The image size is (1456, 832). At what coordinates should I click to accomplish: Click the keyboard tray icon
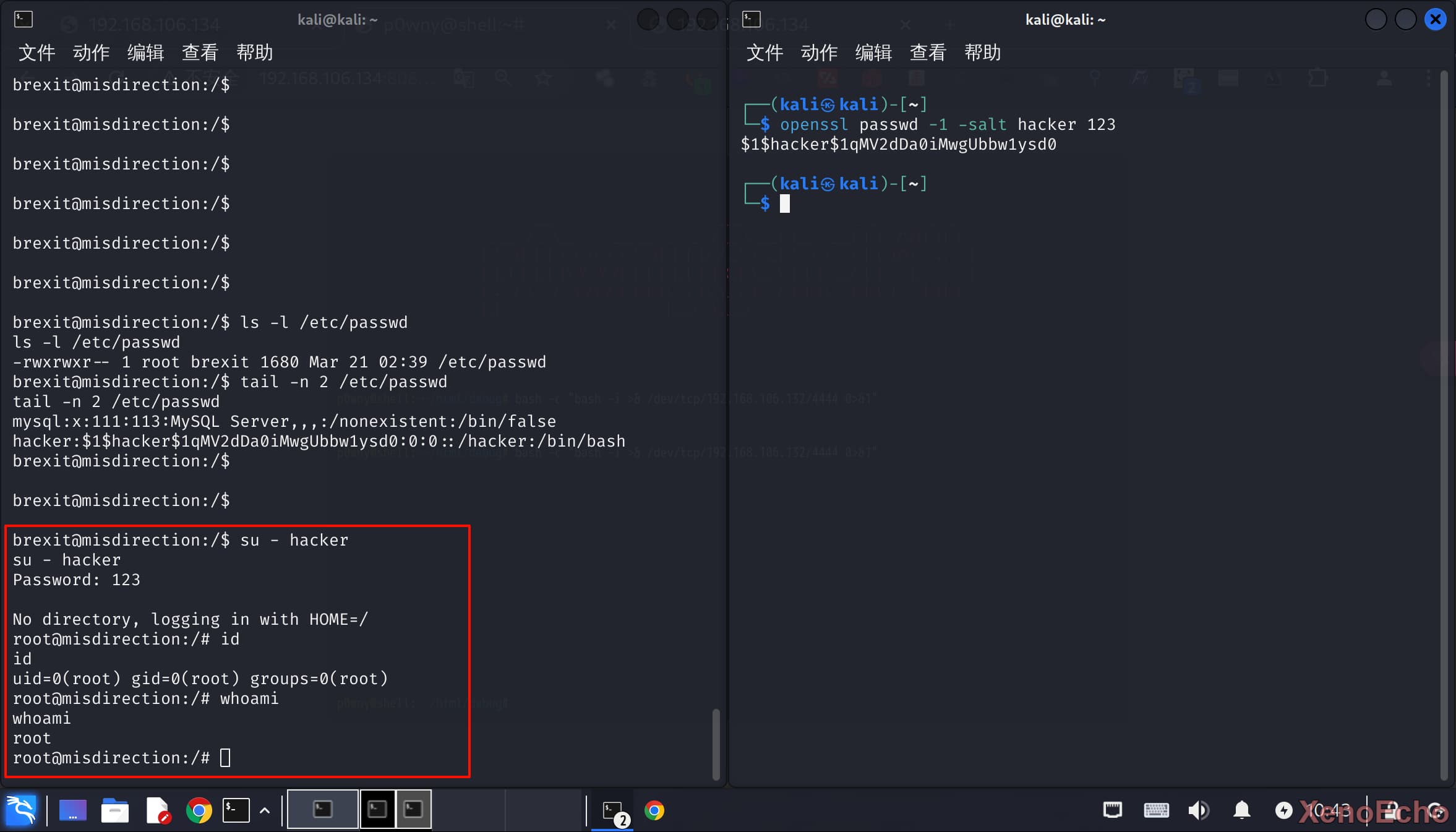[1156, 810]
